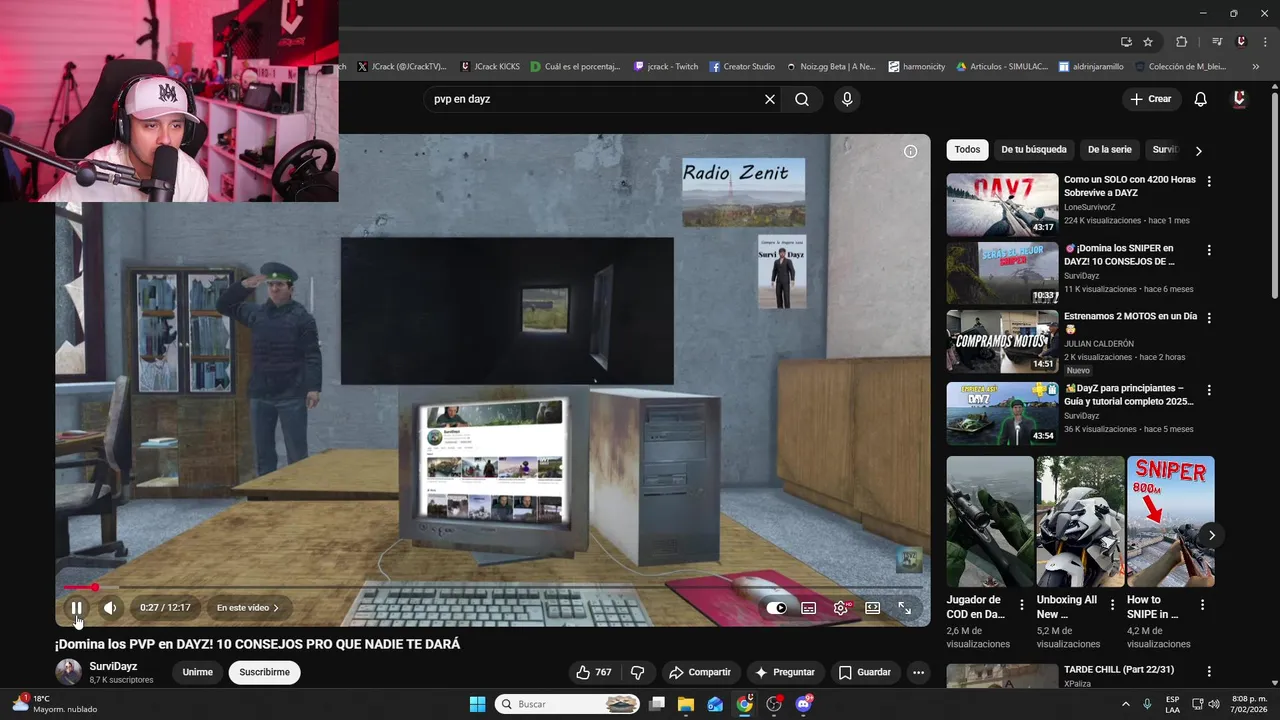Open the Chrome extensions puzzle icon
Image resolution: width=1280 pixels, height=720 pixels.
point(1182,42)
